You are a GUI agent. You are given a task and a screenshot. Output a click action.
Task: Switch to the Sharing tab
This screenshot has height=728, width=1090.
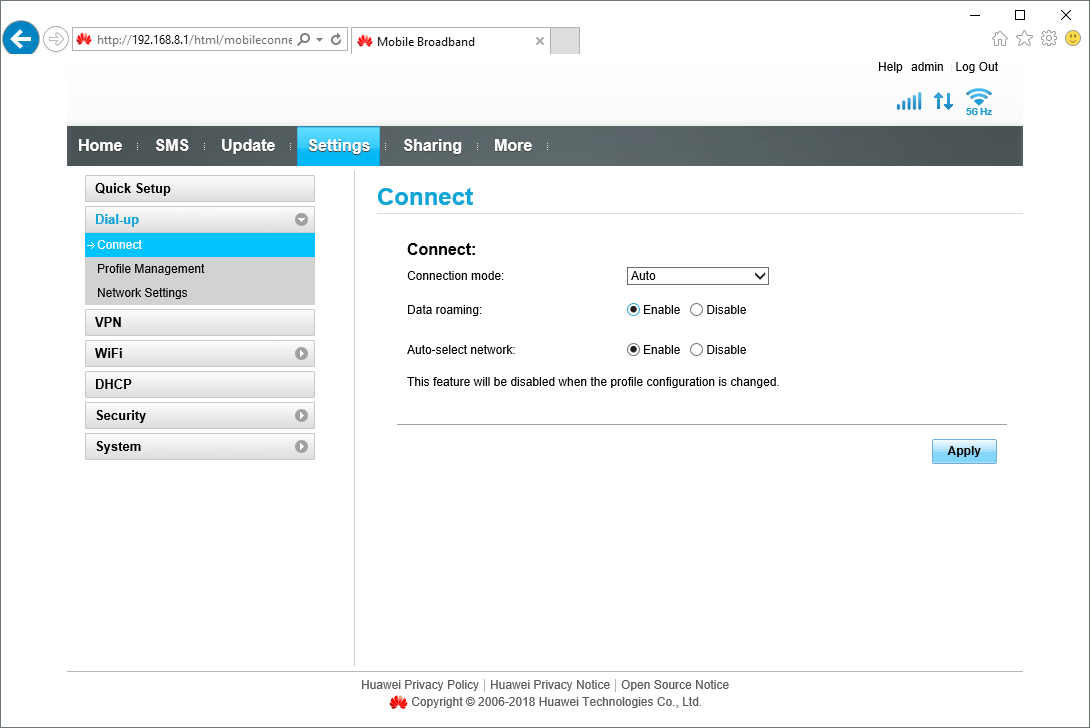click(432, 146)
